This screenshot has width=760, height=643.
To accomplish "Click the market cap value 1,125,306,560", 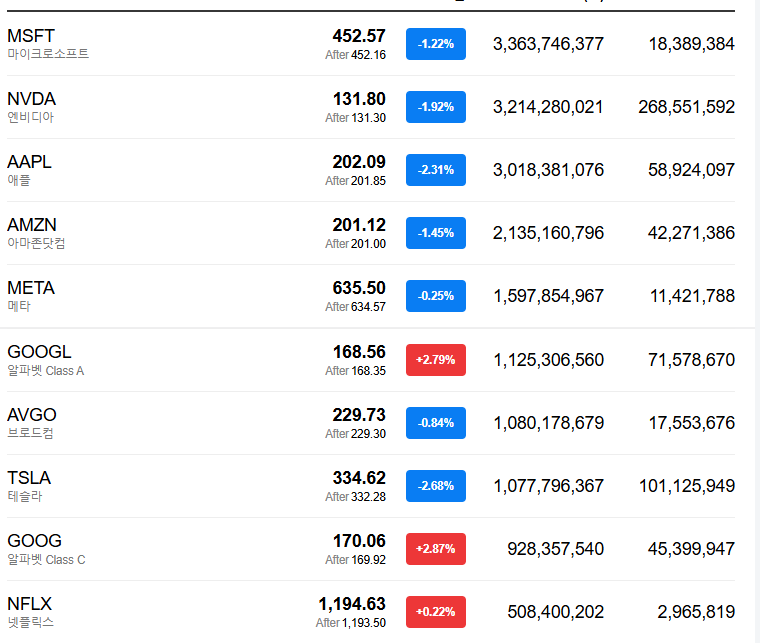I will click(548, 360).
